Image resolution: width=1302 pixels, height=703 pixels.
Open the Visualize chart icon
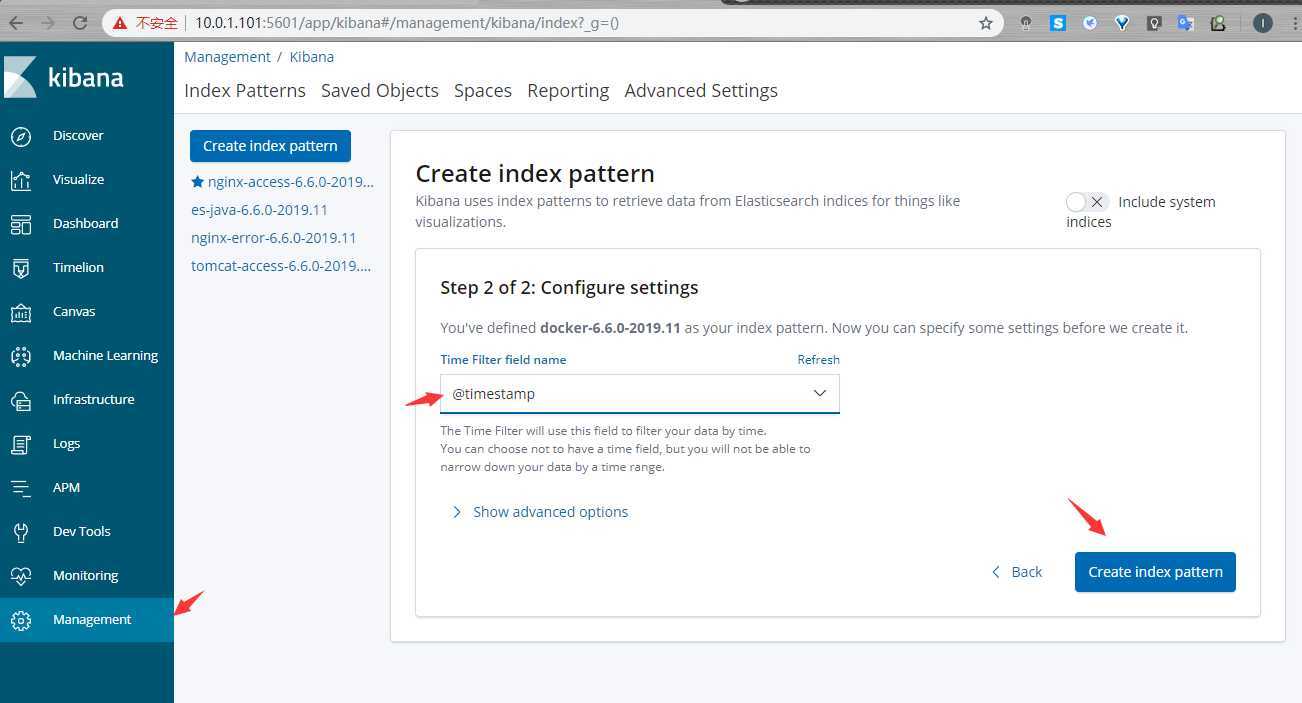point(21,180)
